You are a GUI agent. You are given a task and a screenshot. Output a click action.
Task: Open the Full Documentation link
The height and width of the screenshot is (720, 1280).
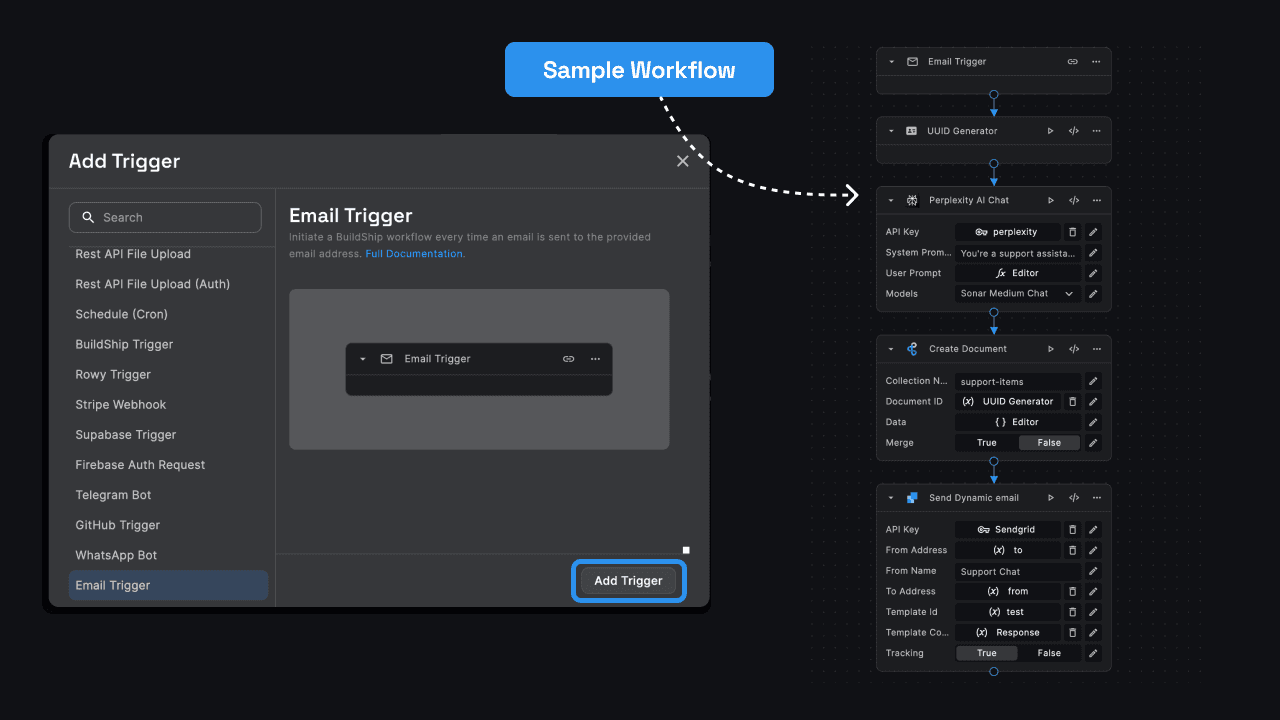(x=414, y=254)
